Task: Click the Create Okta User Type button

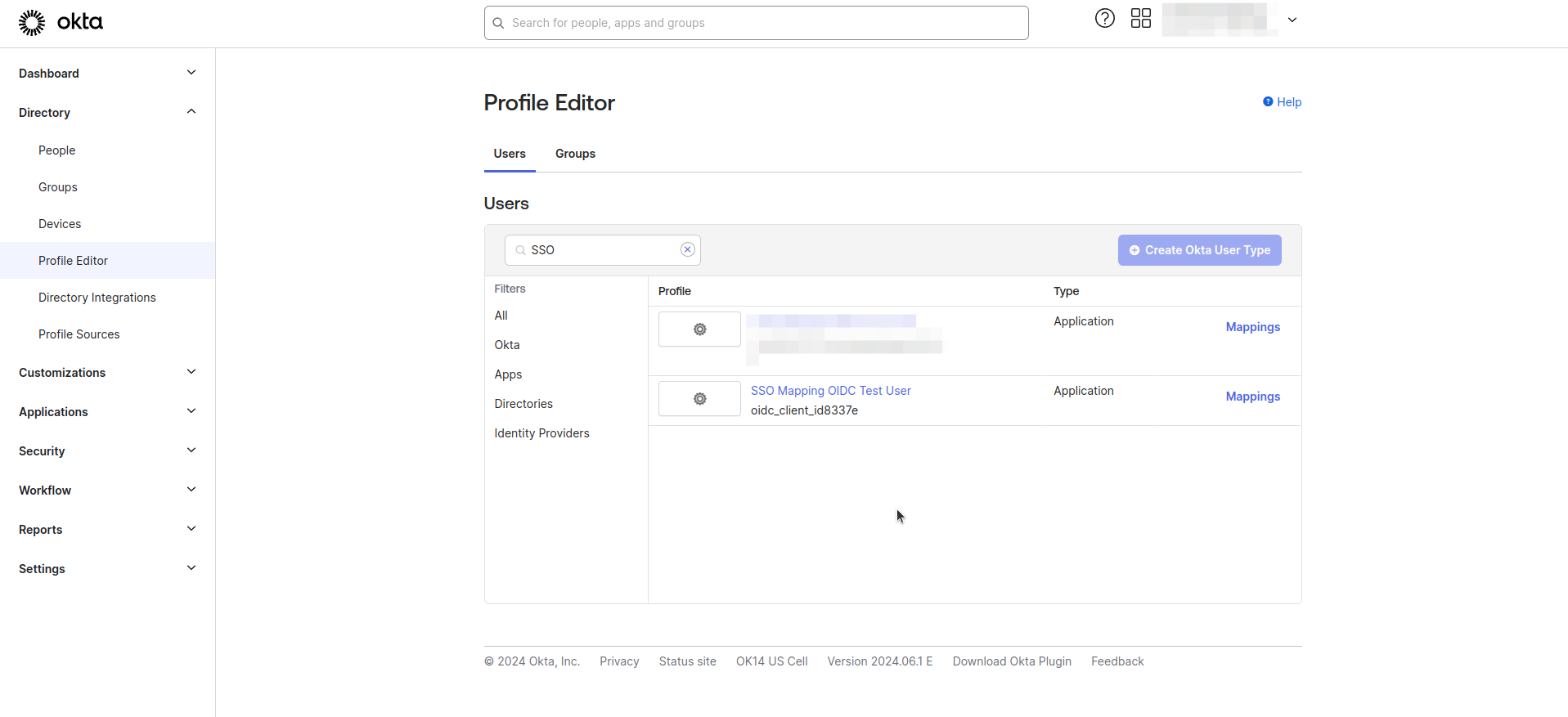Action: [1199, 250]
